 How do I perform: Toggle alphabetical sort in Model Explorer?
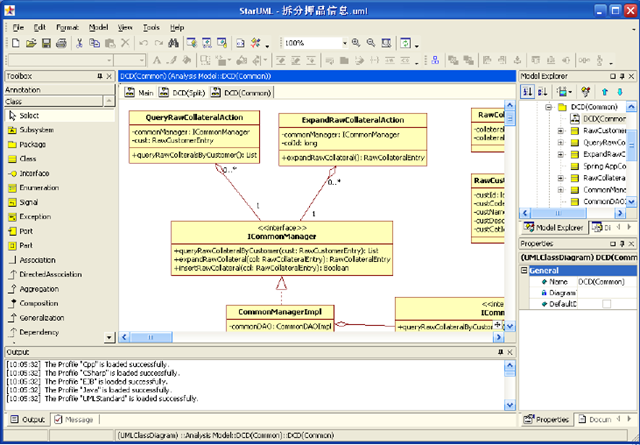542,92
